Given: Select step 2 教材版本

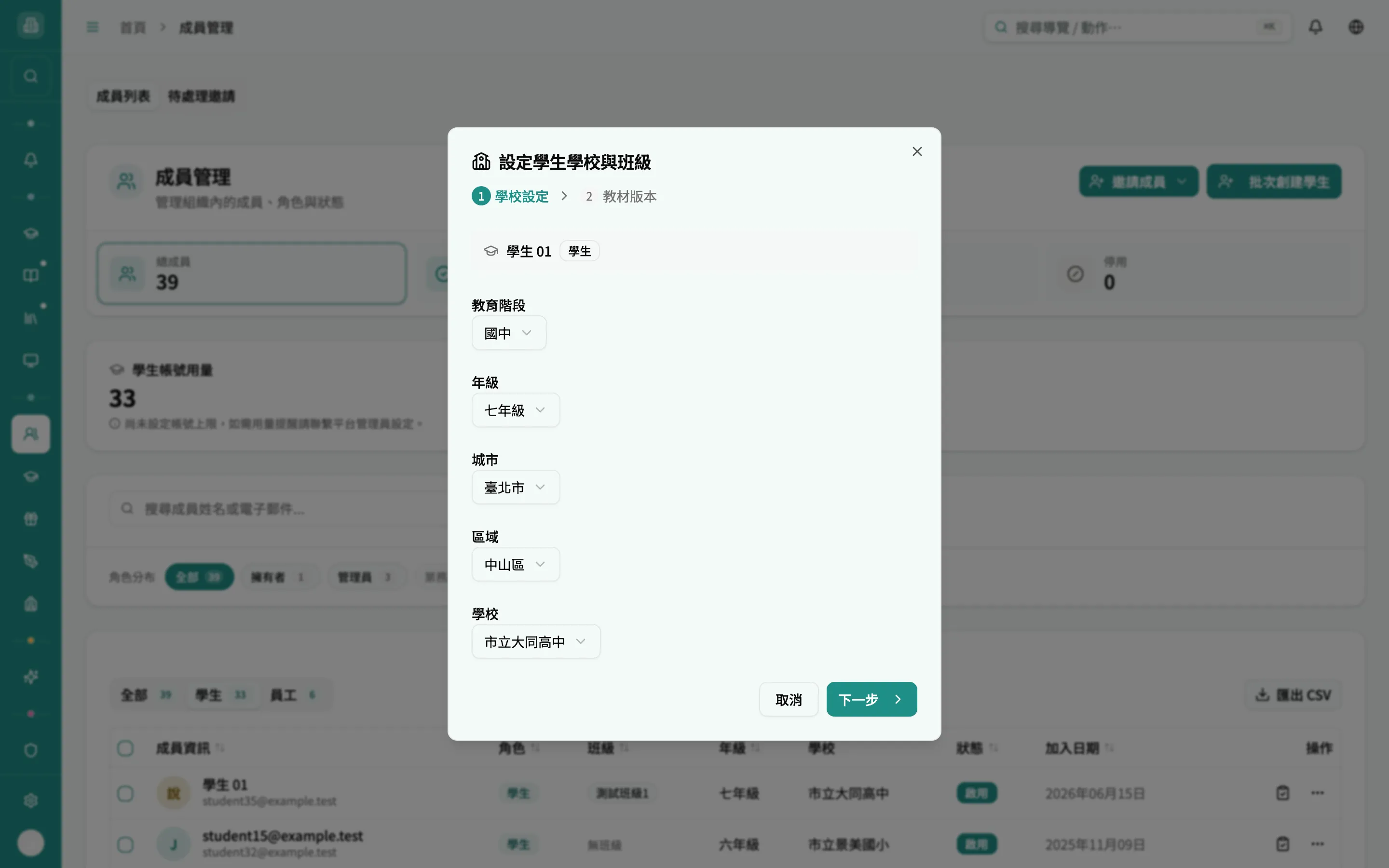Looking at the screenshot, I should click(x=619, y=196).
